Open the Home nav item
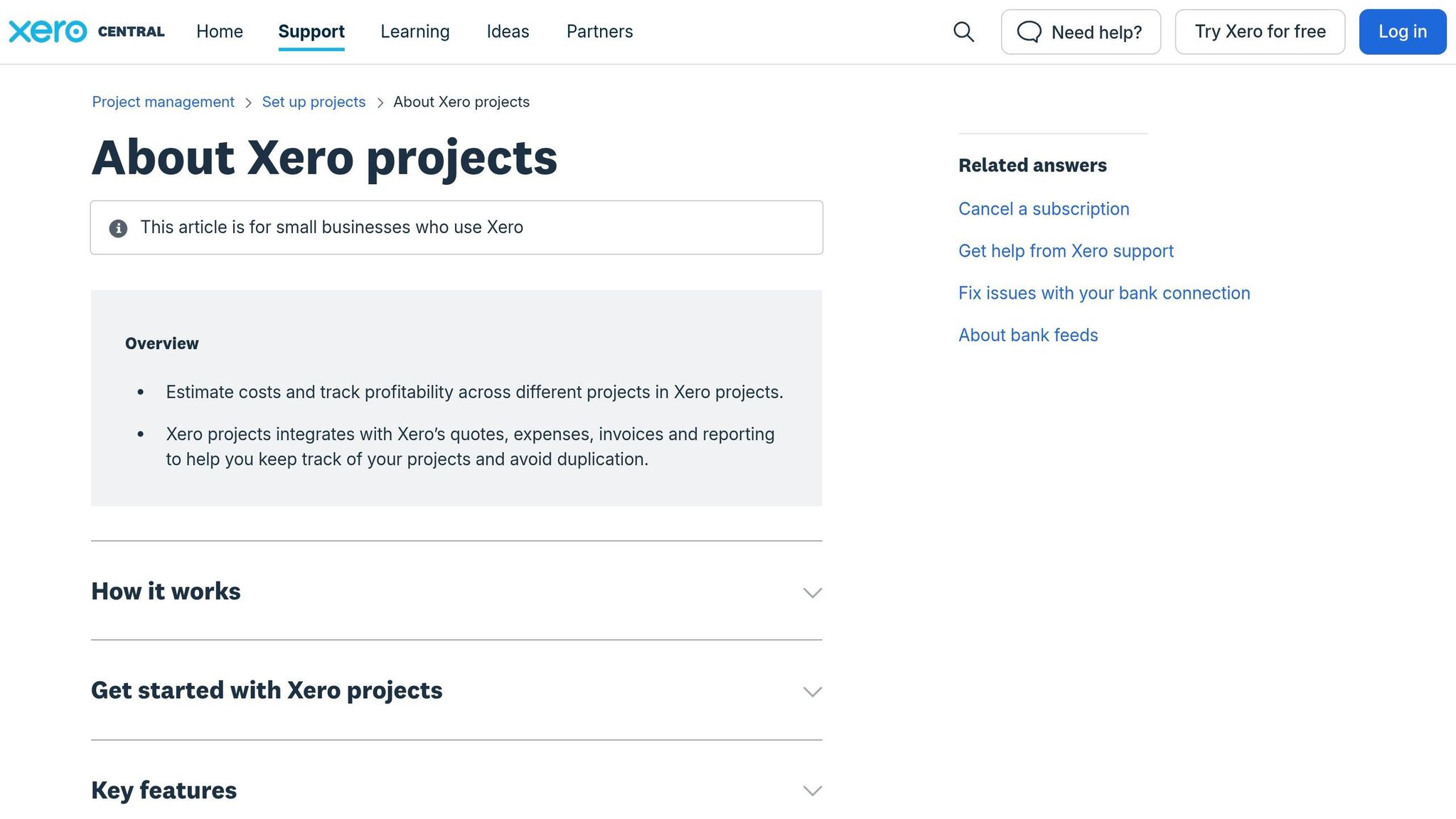The image size is (1456, 819). point(220,31)
